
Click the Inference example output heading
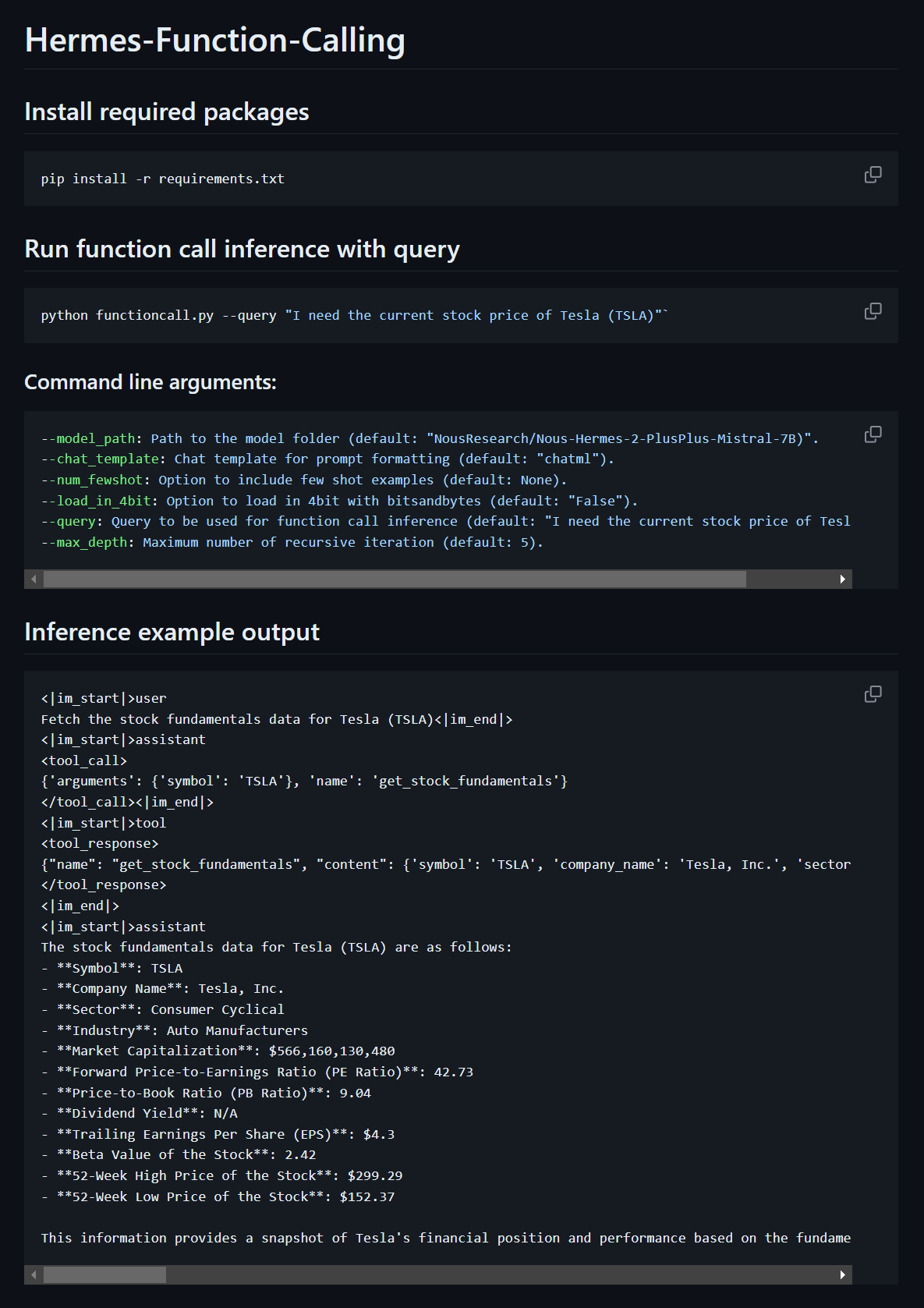pos(172,632)
